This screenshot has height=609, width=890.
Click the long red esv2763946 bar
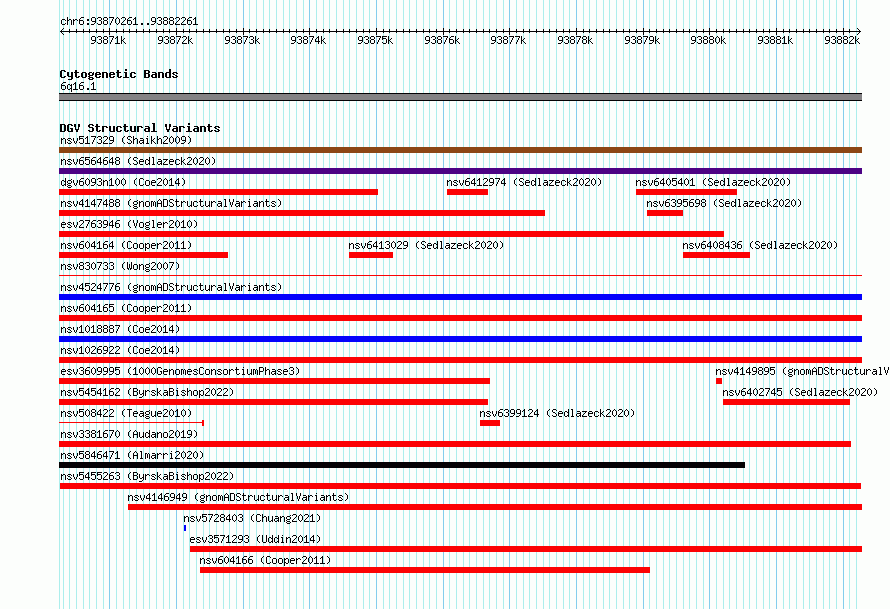(392, 234)
